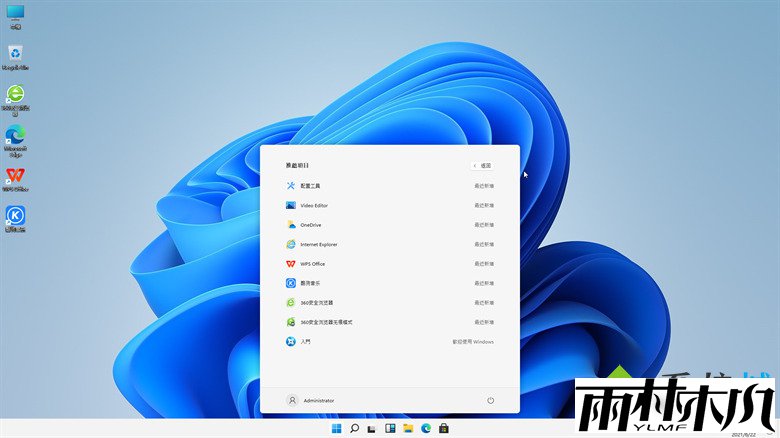Open the wrench-icon configuration tool entry
The height and width of the screenshot is (438, 780).
(x=310, y=186)
